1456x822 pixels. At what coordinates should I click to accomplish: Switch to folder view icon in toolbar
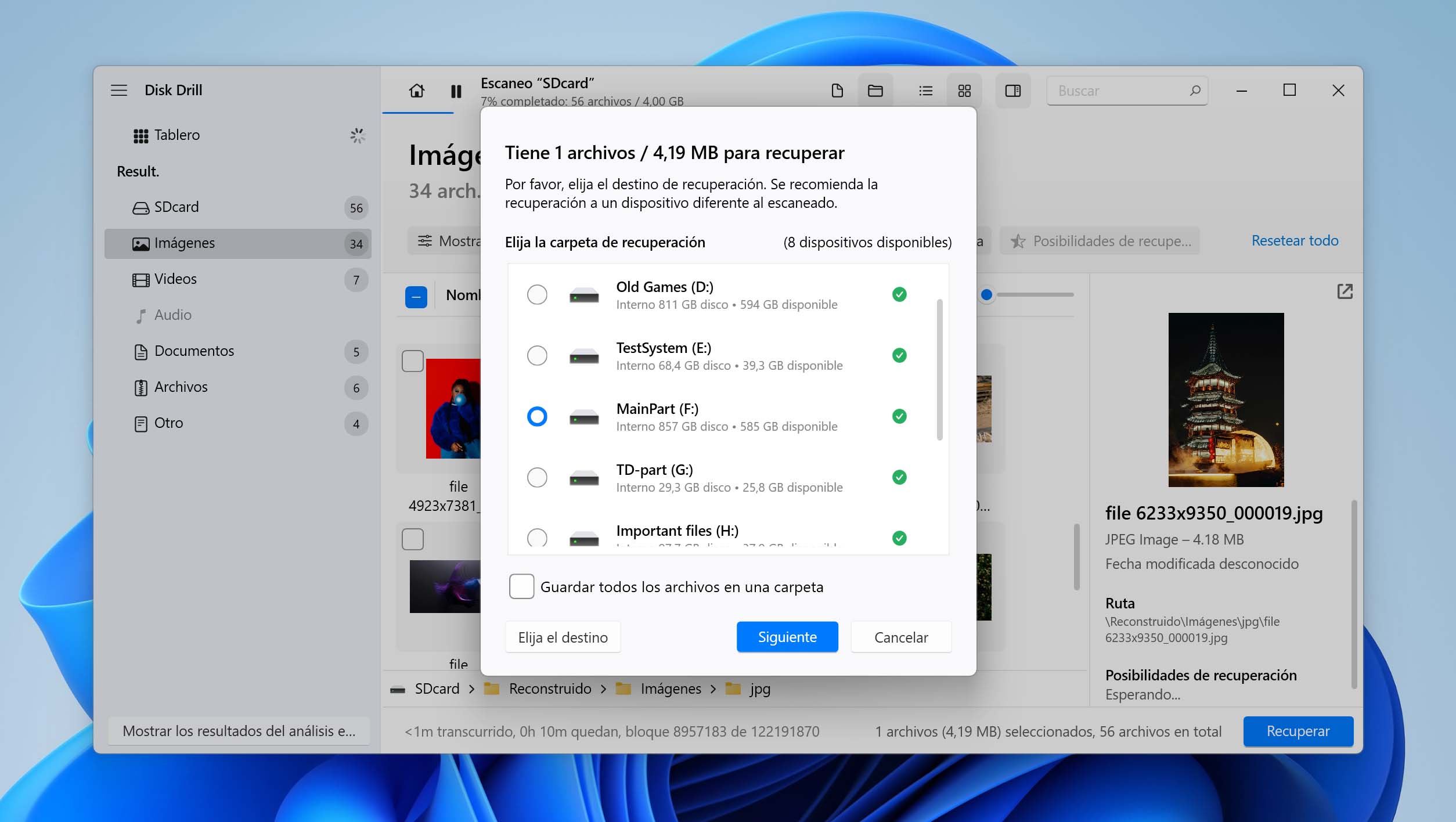(875, 91)
